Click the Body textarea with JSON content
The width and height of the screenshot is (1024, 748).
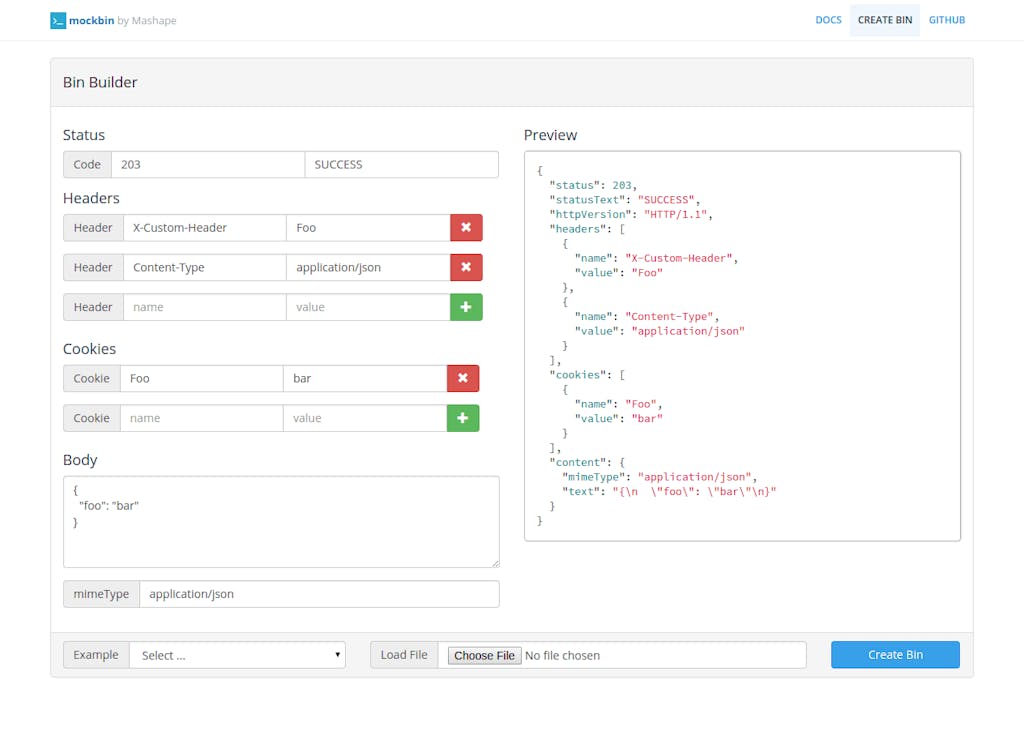[x=280, y=521]
